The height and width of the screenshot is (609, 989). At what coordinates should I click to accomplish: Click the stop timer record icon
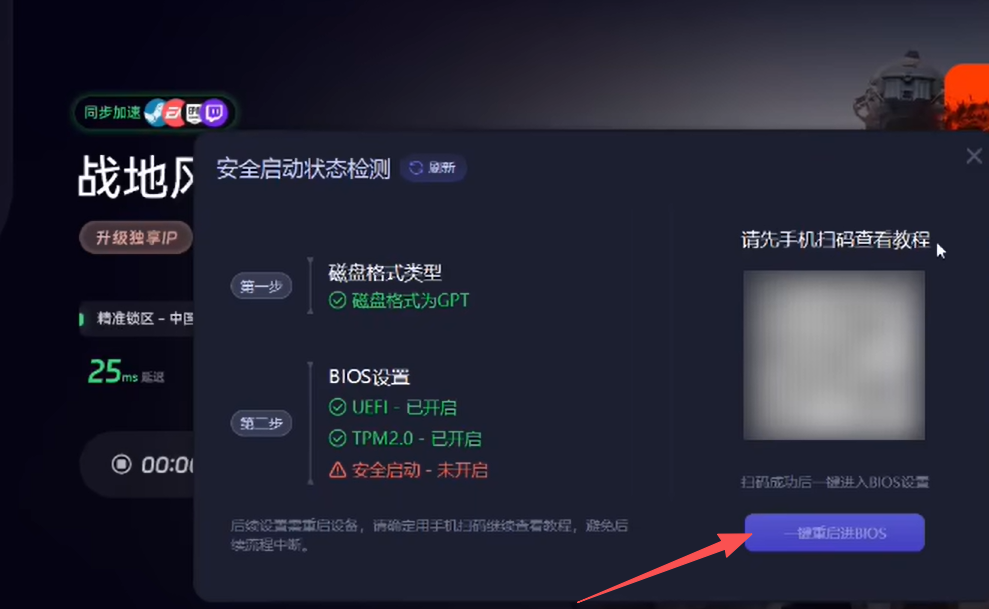[x=121, y=465]
